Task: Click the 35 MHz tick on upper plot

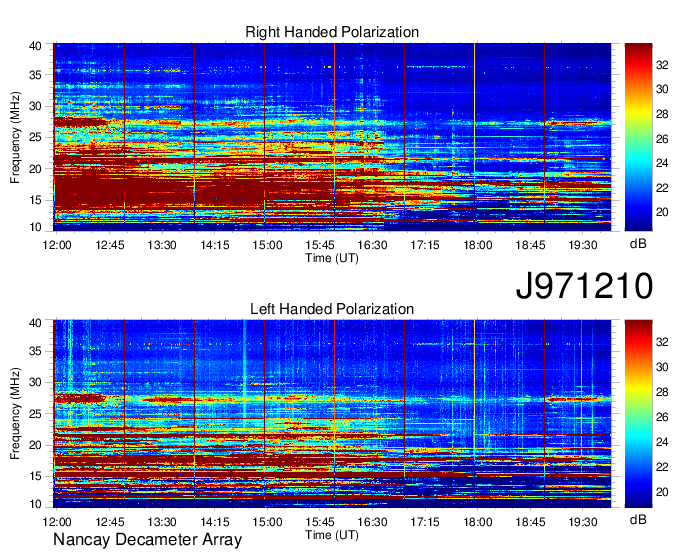Action: click(x=35, y=75)
